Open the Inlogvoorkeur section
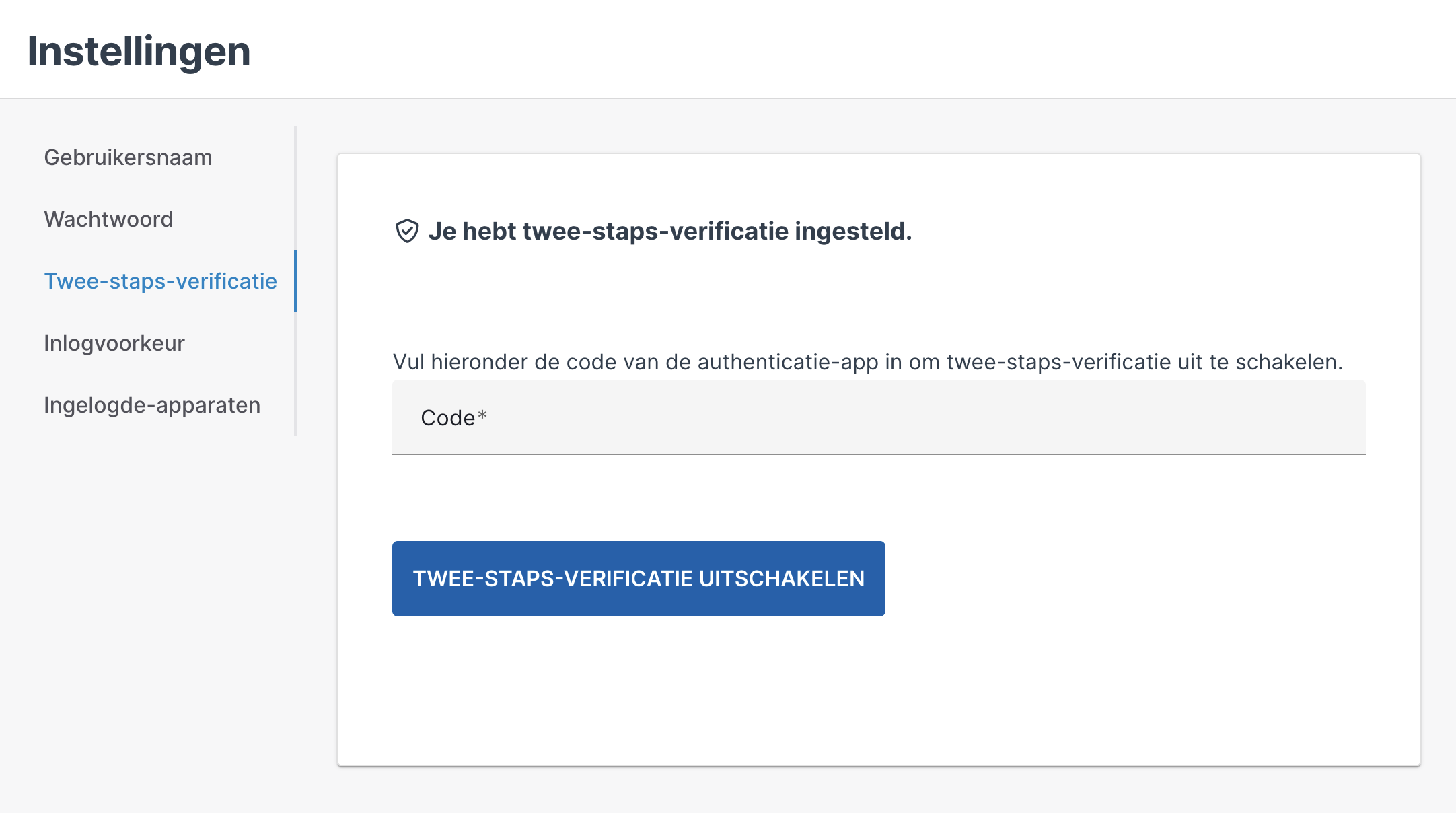The height and width of the screenshot is (813, 1456). point(114,343)
